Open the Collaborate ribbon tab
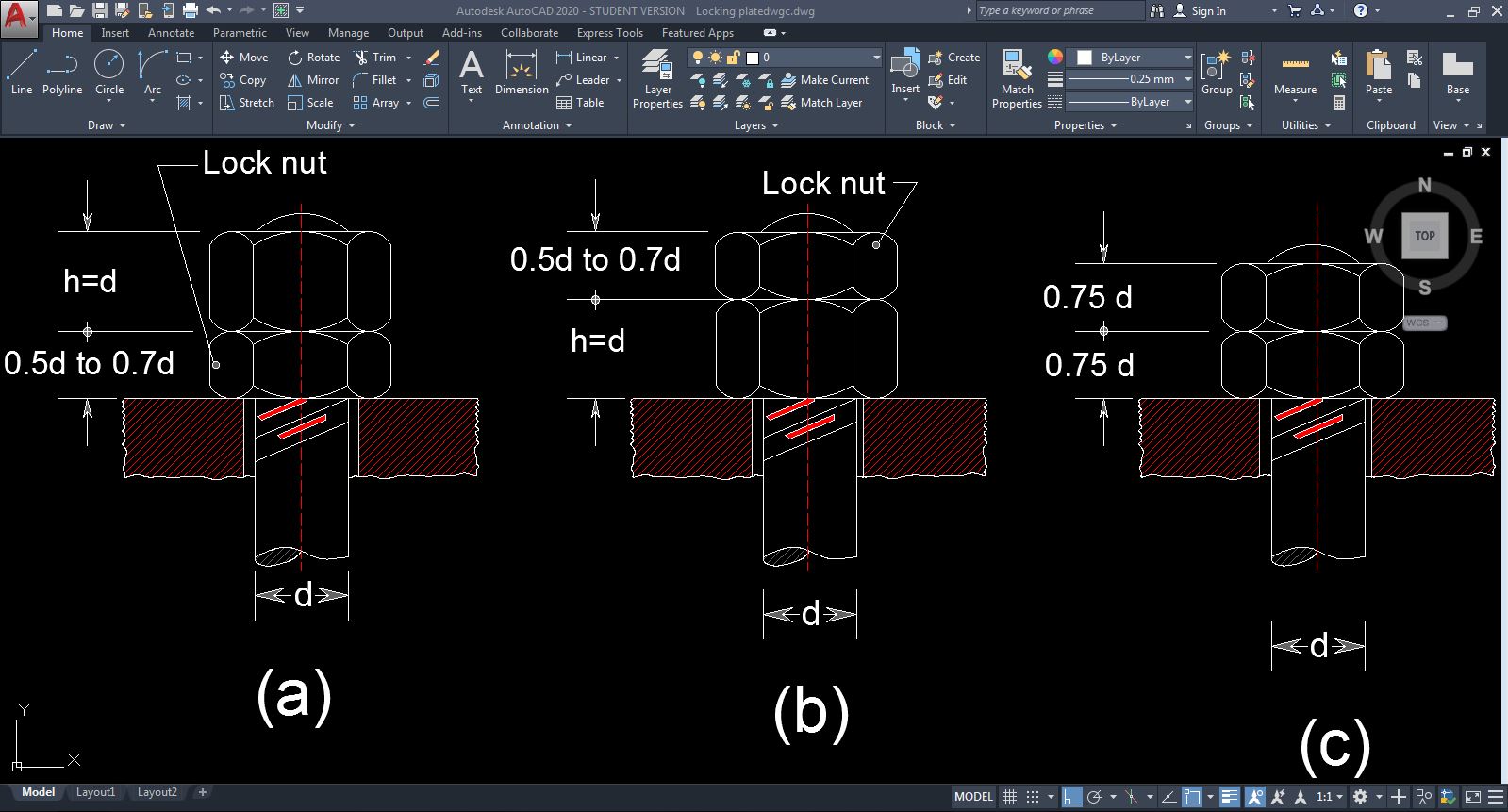This screenshot has width=1508, height=812. click(x=529, y=33)
